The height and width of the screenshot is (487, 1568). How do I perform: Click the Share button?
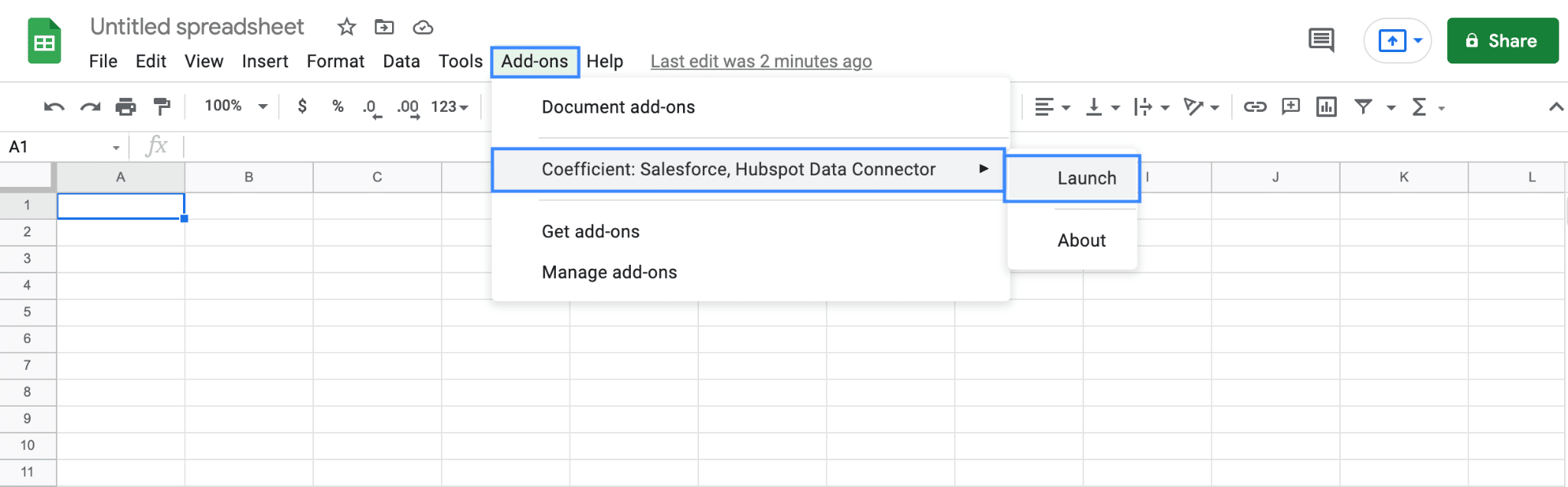click(1502, 41)
